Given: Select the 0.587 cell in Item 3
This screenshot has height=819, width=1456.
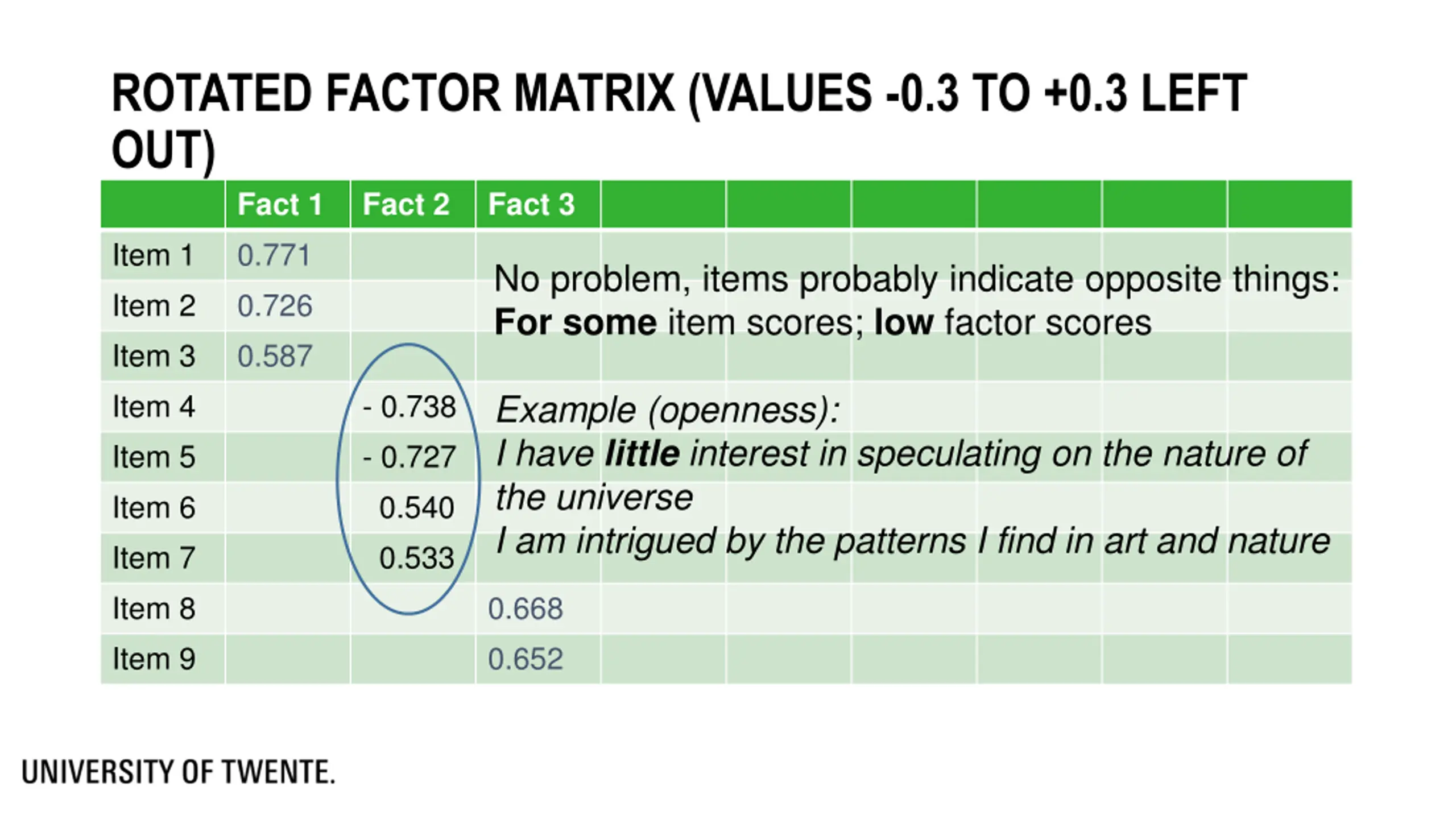Looking at the screenshot, I should coord(275,357).
